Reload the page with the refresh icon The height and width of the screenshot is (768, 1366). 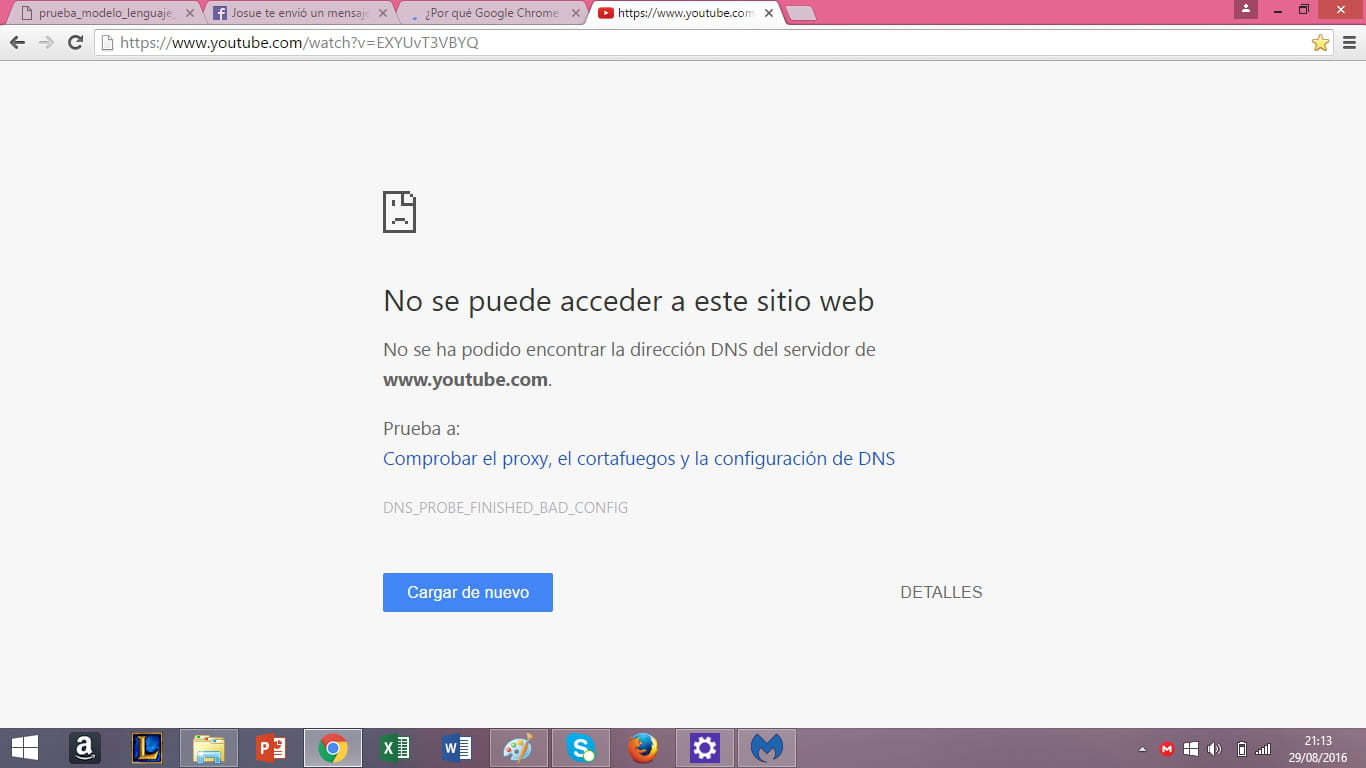pyautogui.click(x=75, y=43)
